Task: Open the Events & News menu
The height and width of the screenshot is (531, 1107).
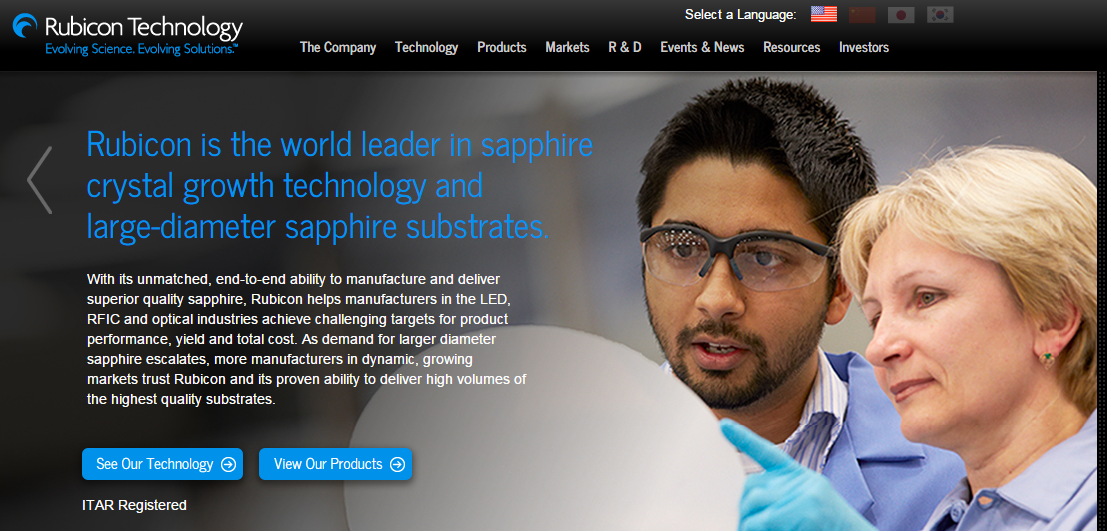Action: tap(702, 47)
